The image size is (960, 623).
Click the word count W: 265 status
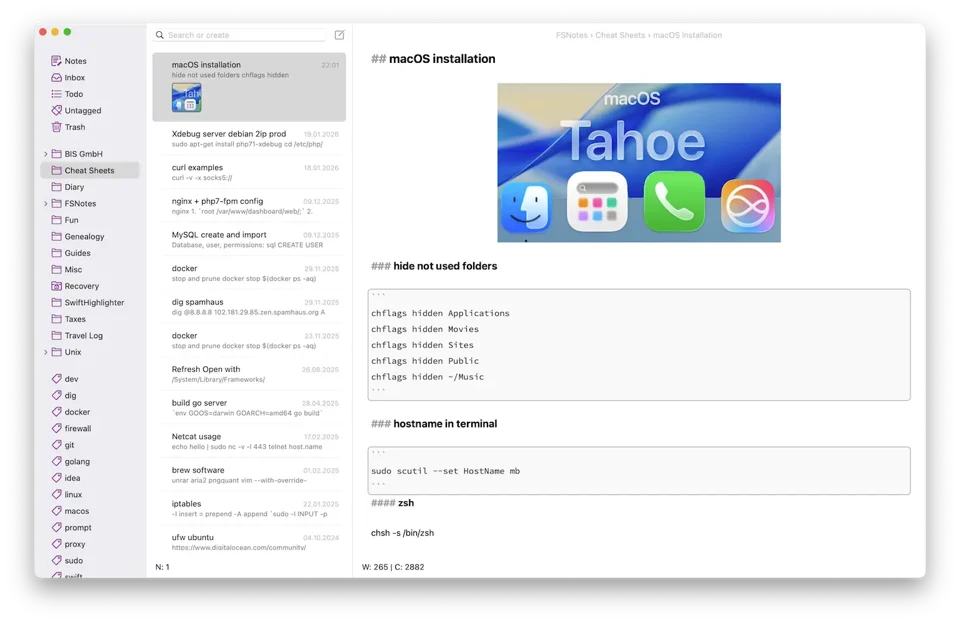375,567
